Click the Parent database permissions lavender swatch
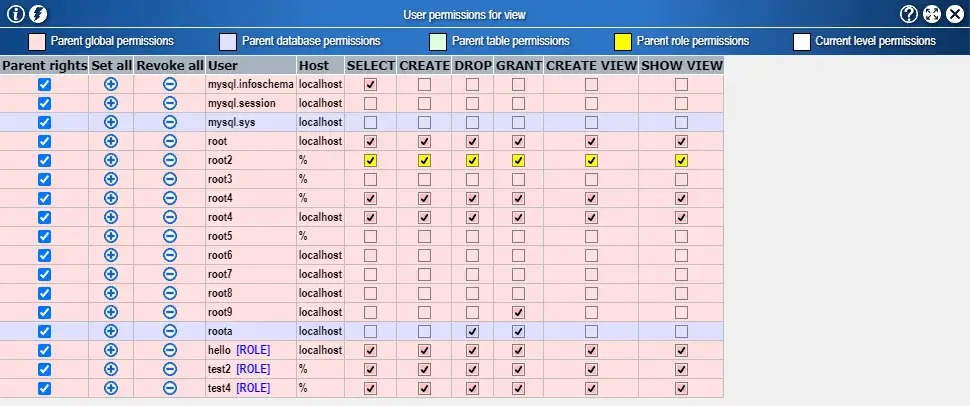The height and width of the screenshot is (406, 970). pos(228,41)
